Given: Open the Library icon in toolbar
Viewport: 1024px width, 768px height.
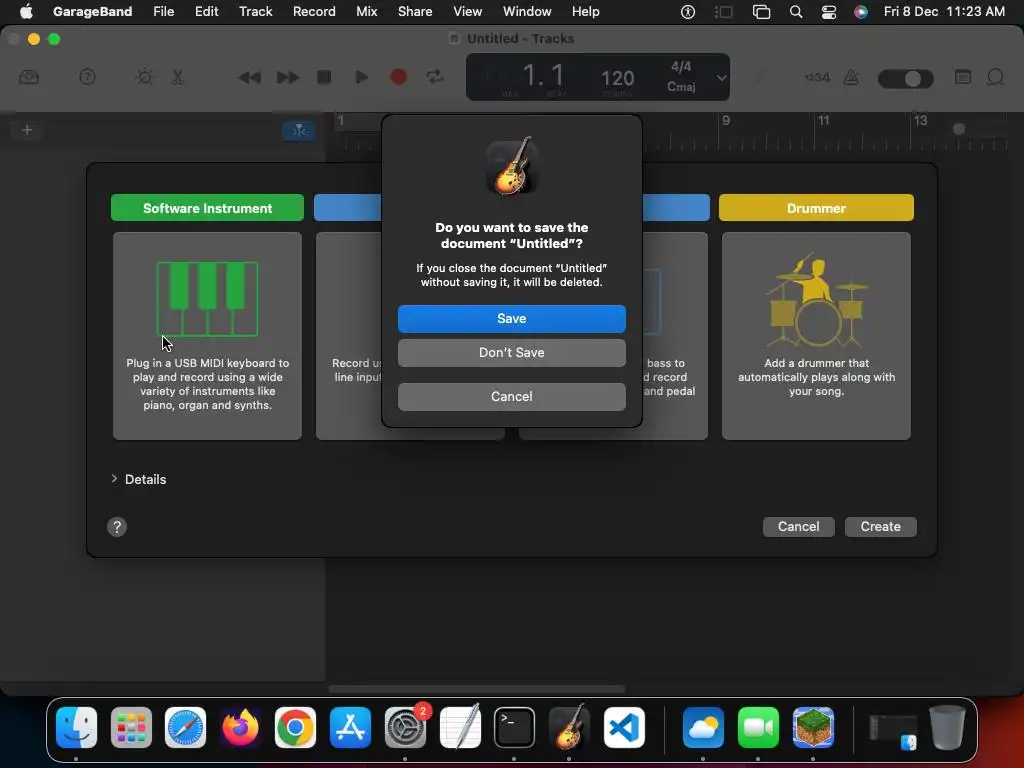Looking at the screenshot, I should point(29,77).
